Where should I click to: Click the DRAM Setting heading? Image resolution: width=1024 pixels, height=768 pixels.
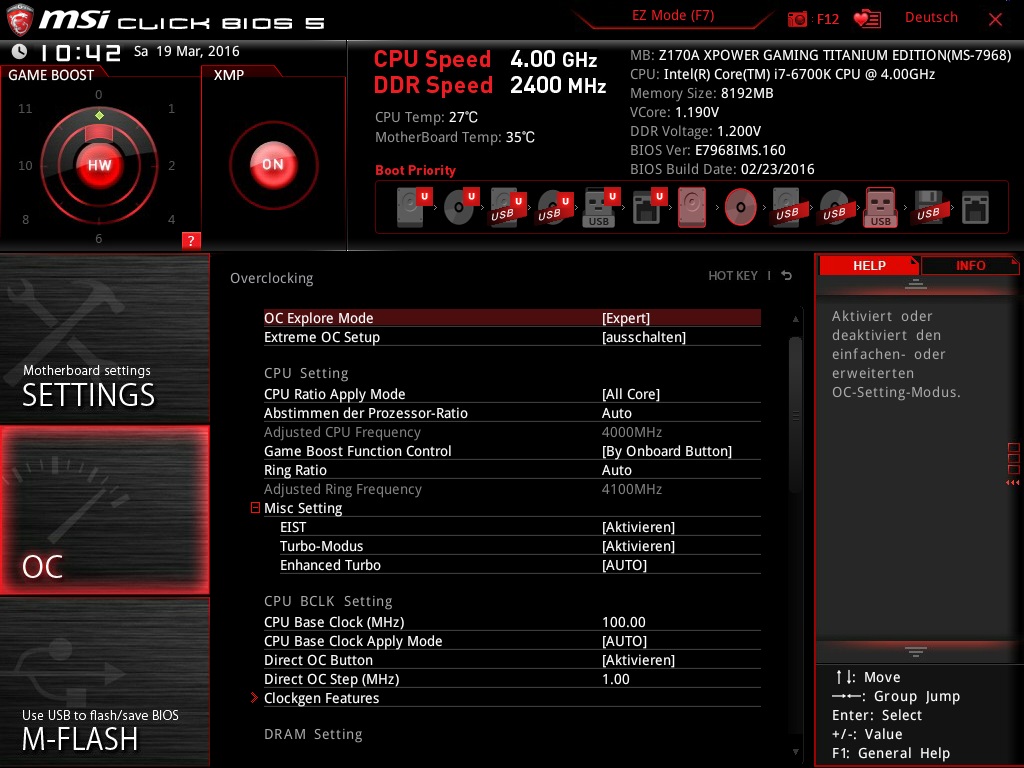pyautogui.click(x=313, y=734)
